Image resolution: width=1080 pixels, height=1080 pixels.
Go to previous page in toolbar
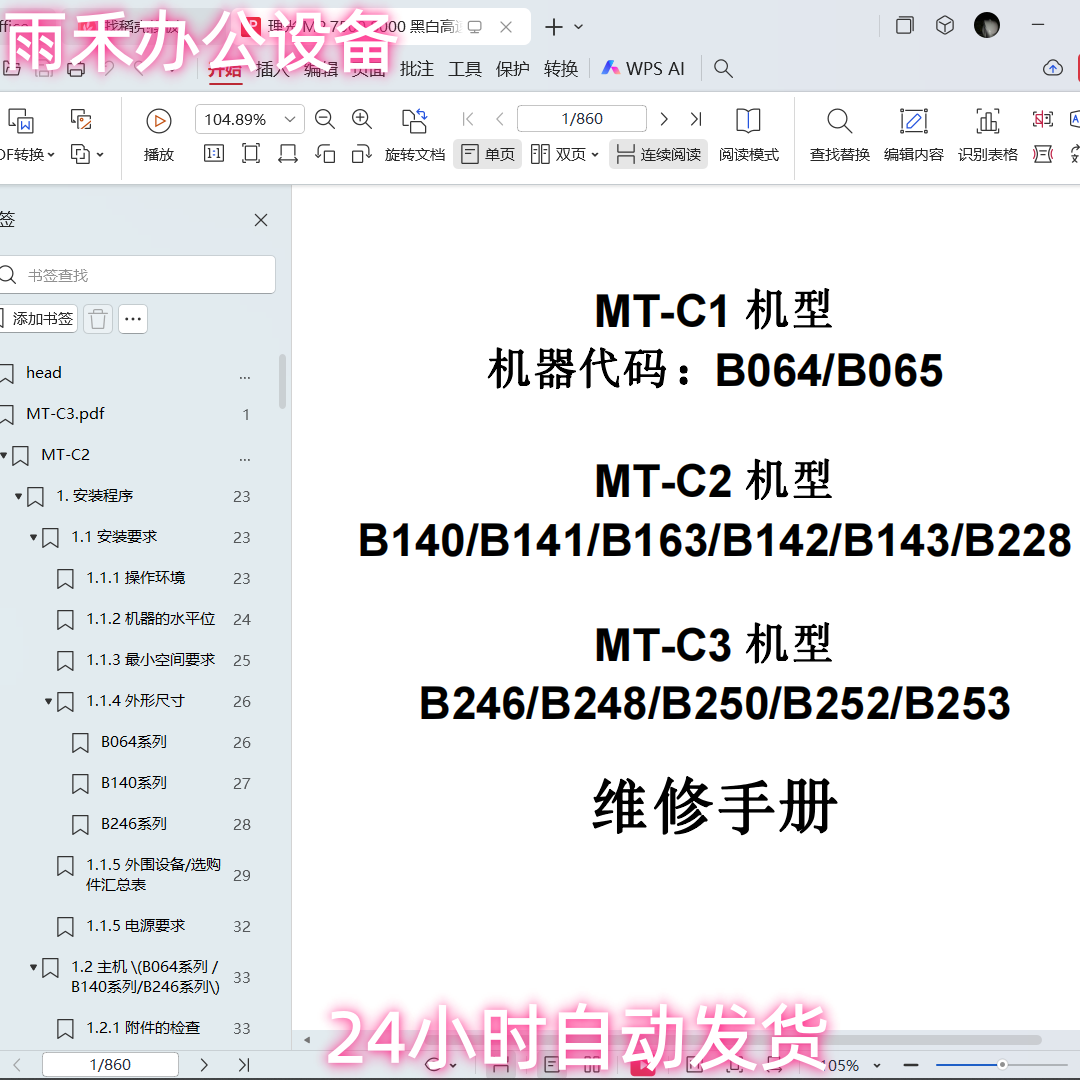pos(500,119)
